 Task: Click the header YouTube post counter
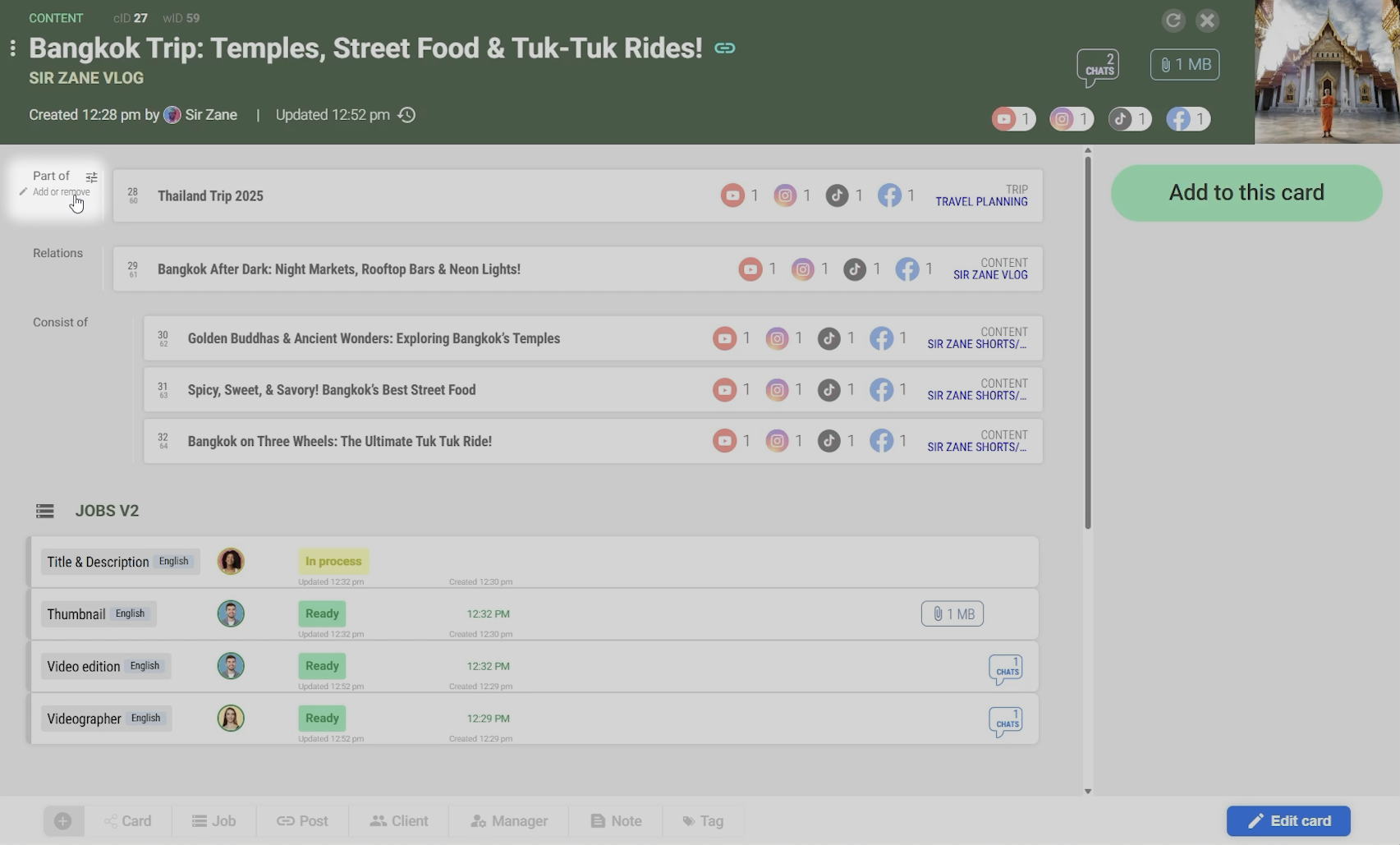coord(1013,119)
